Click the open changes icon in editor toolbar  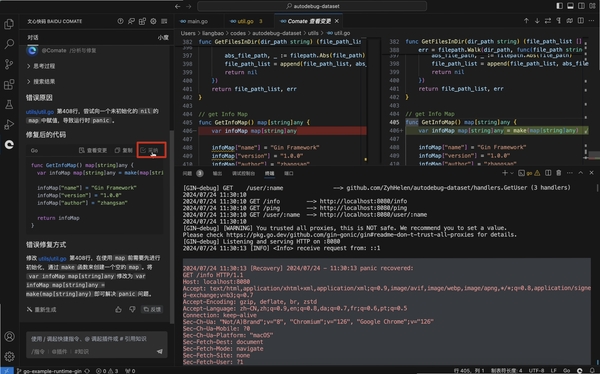tap(570, 21)
